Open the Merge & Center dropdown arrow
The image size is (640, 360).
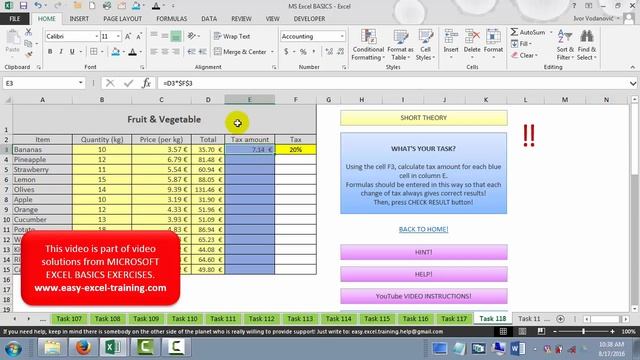tap(272, 52)
